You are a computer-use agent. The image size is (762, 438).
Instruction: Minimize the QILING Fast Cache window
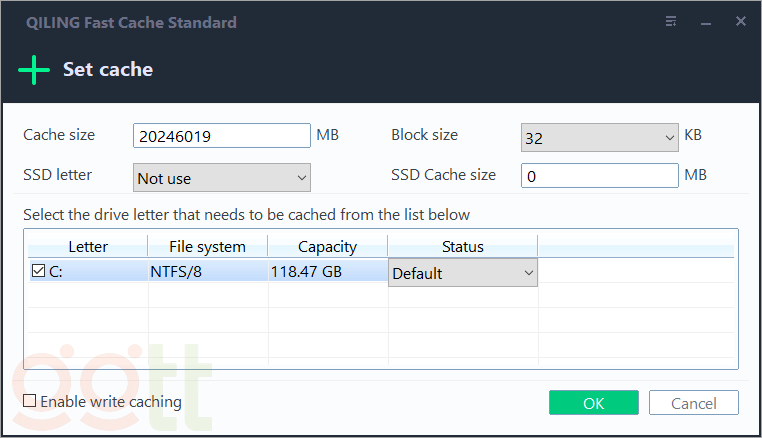tap(705, 21)
